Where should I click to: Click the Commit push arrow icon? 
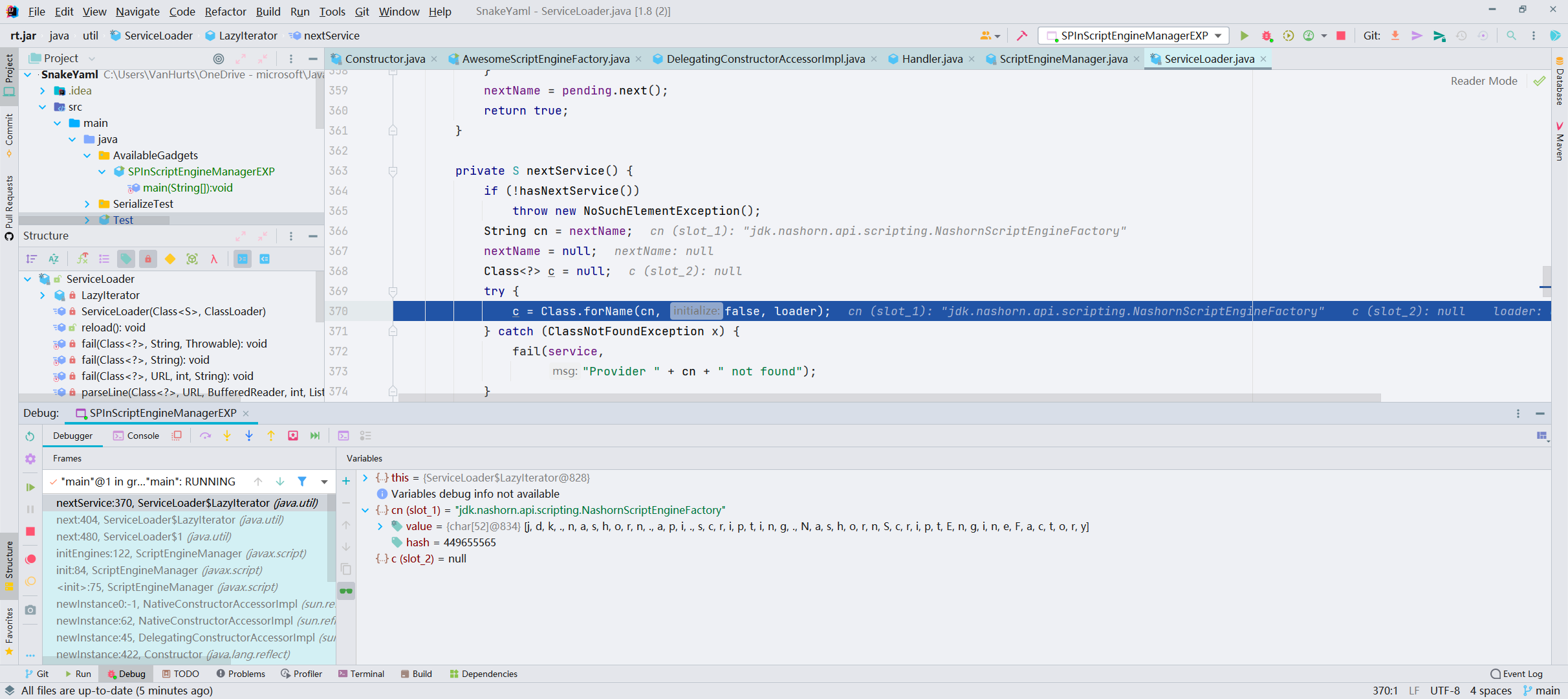[1417, 36]
